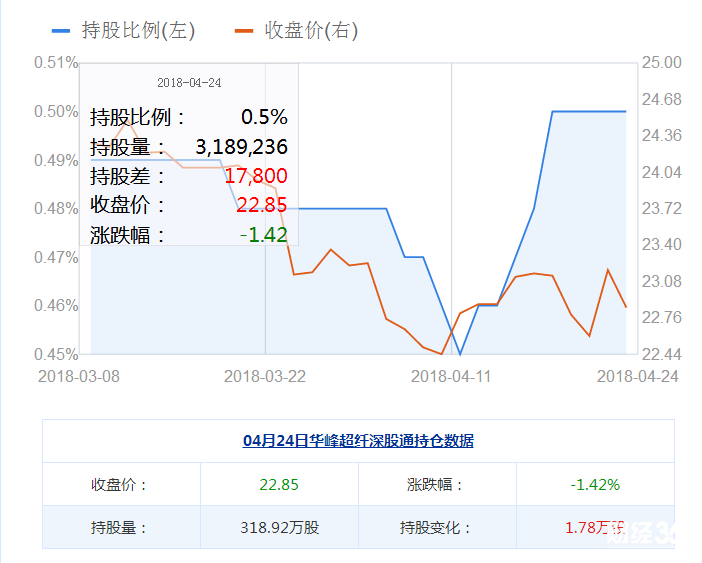Click the 23.72 right axis label
This screenshot has width=702, height=563.
click(x=662, y=208)
